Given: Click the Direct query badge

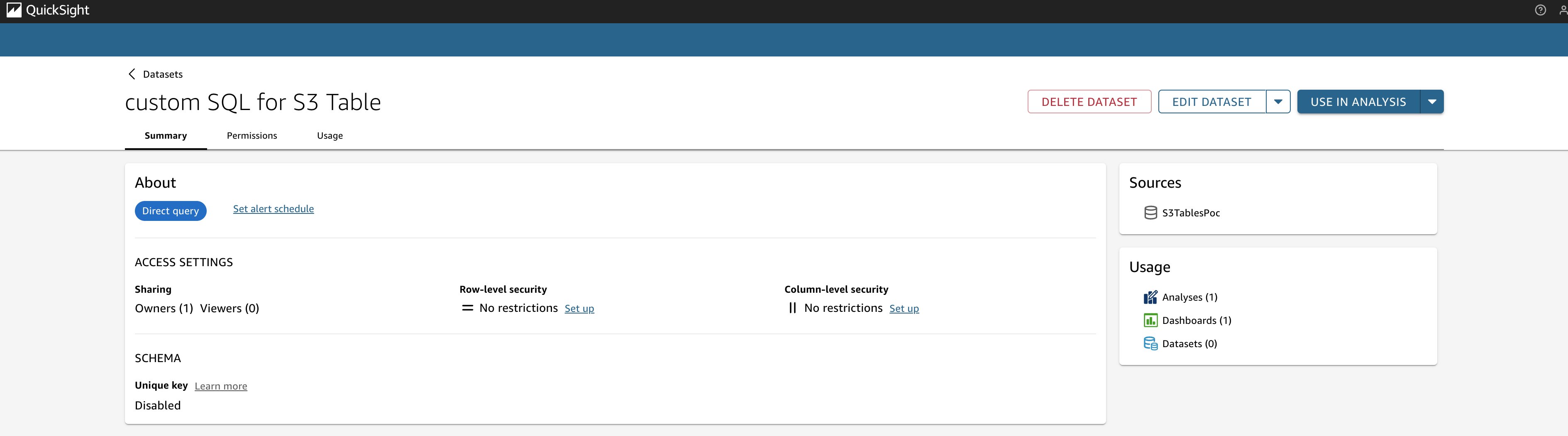Looking at the screenshot, I should coord(171,211).
